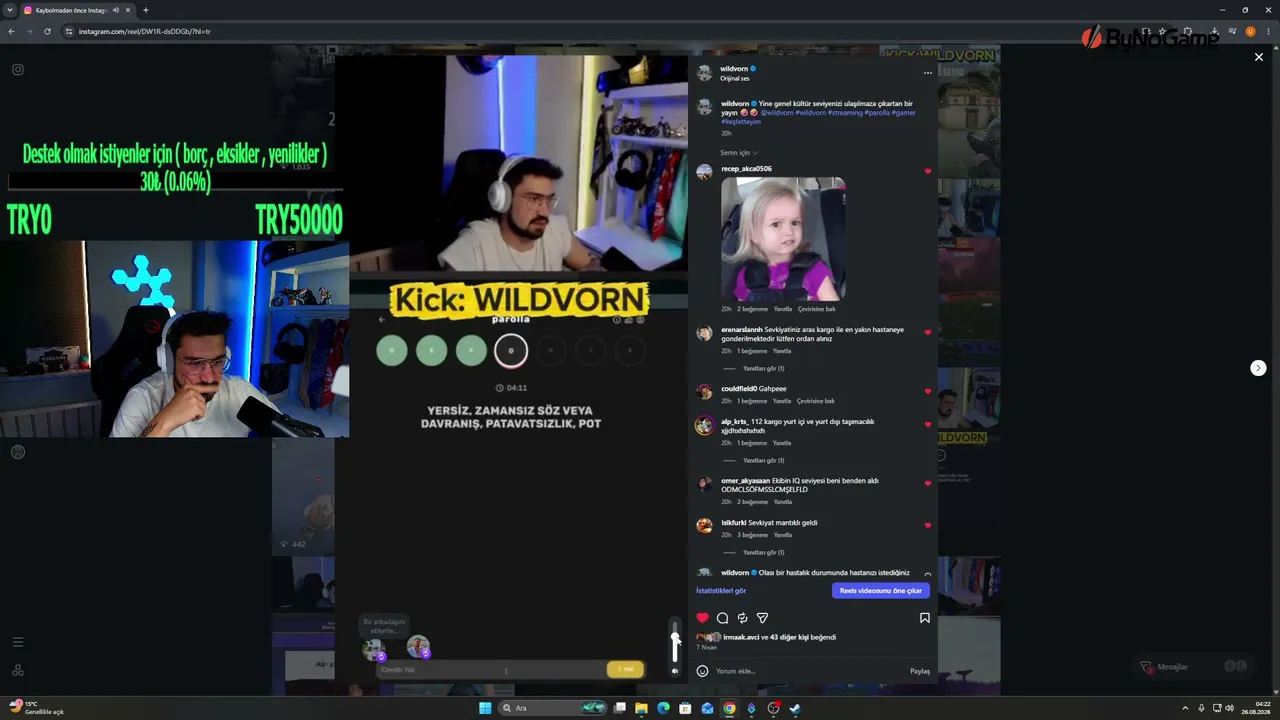1280x720 pixels.
Task: Open the hamburger More menu in the left sidebar
Action: (x=18, y=642)
